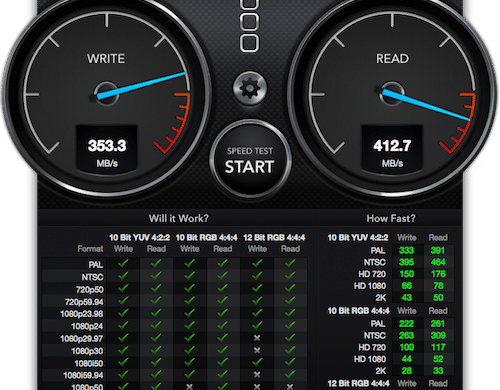
Task: Open settings via the gear icon
Action: [x=250, y=88]
